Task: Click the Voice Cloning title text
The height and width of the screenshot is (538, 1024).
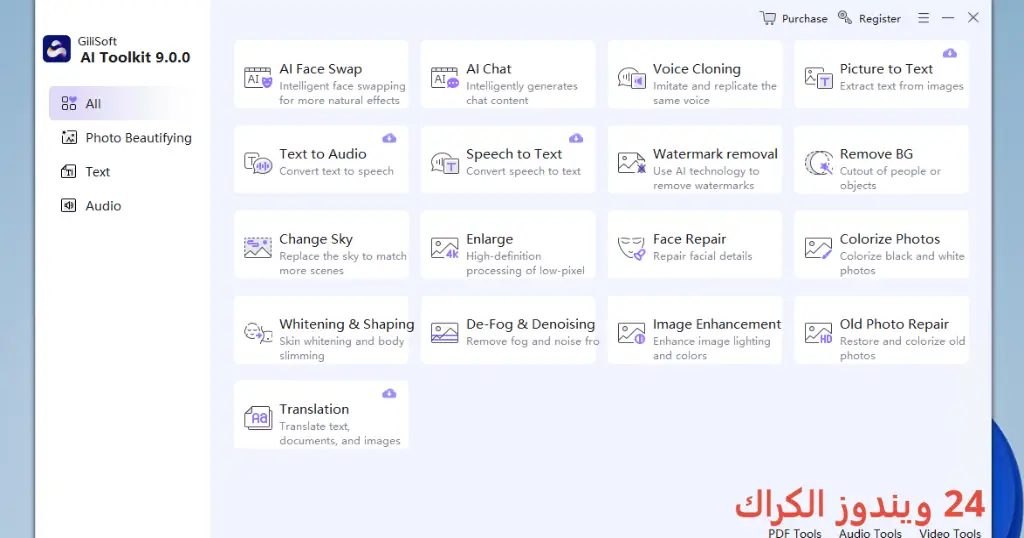Action: (697, 69)
